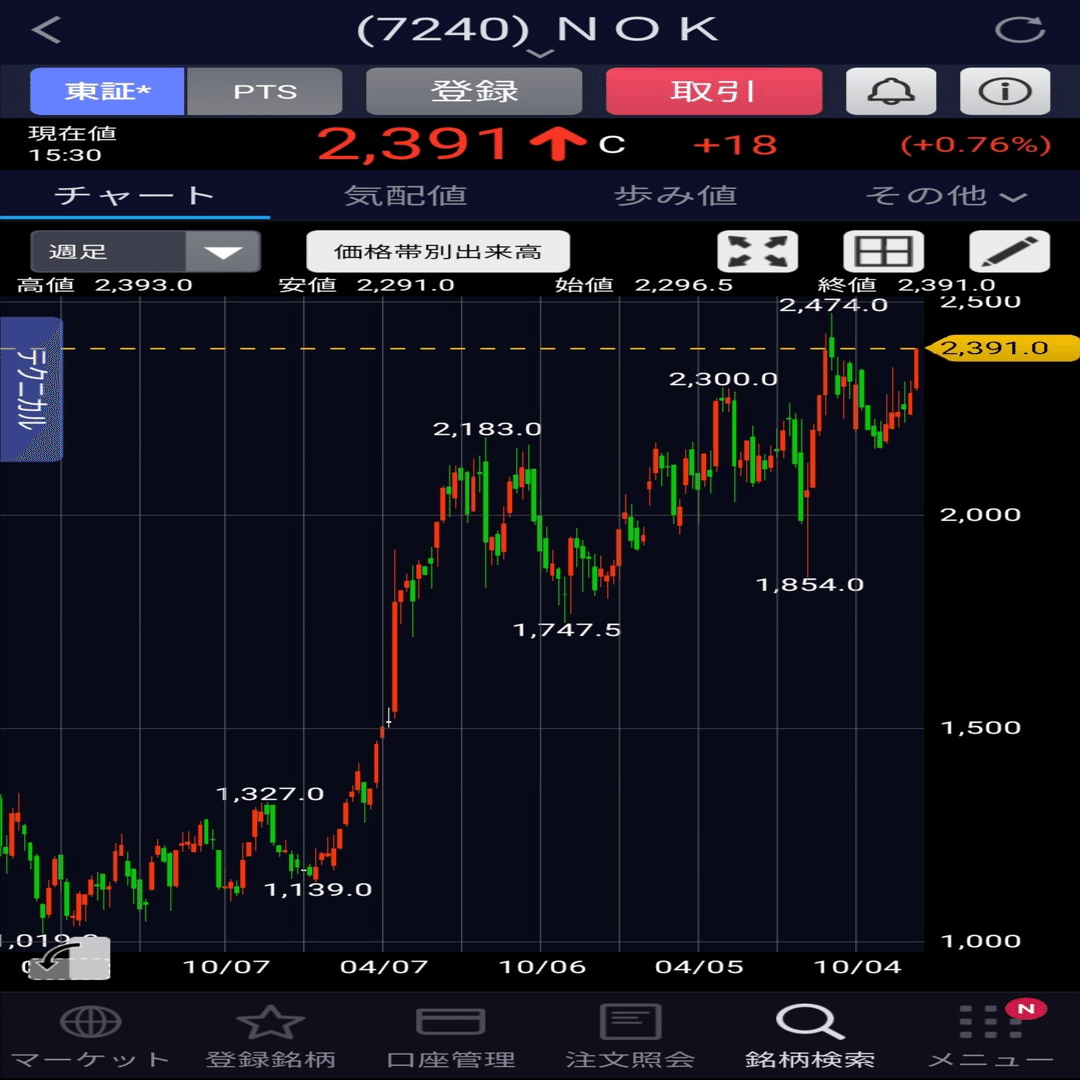Click (+0.76%) percent change
This screenshot has height=1080, width=1080.
click(x=975, y=145)
